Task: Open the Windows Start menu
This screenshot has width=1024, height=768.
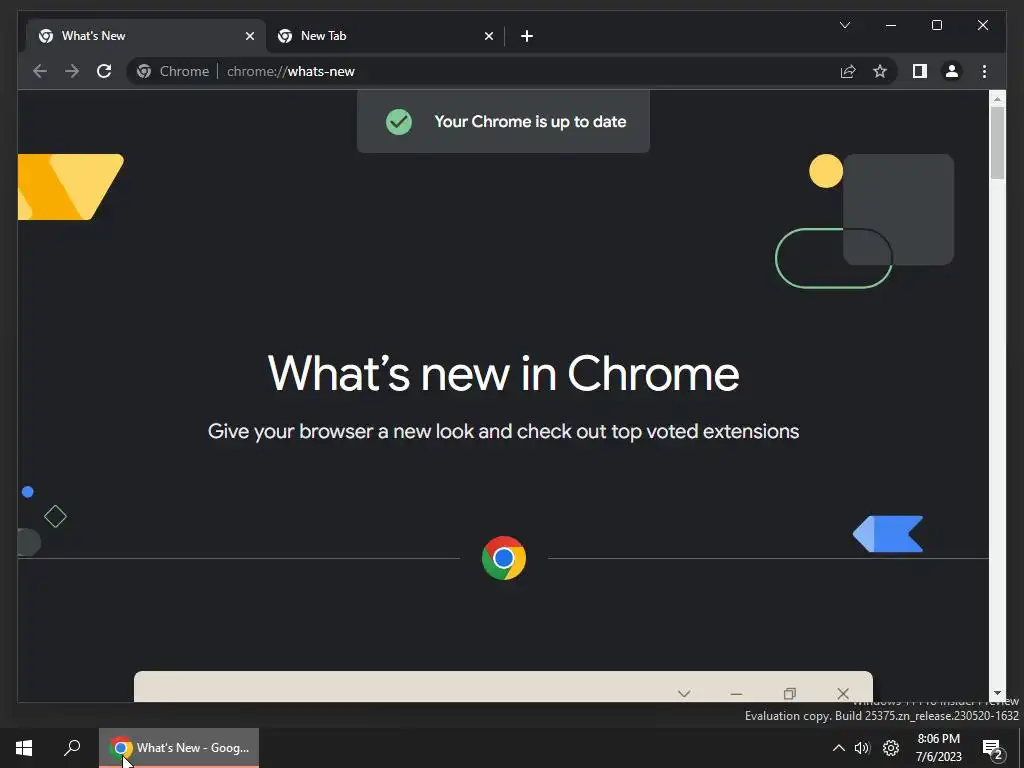Action: [24, 748]
